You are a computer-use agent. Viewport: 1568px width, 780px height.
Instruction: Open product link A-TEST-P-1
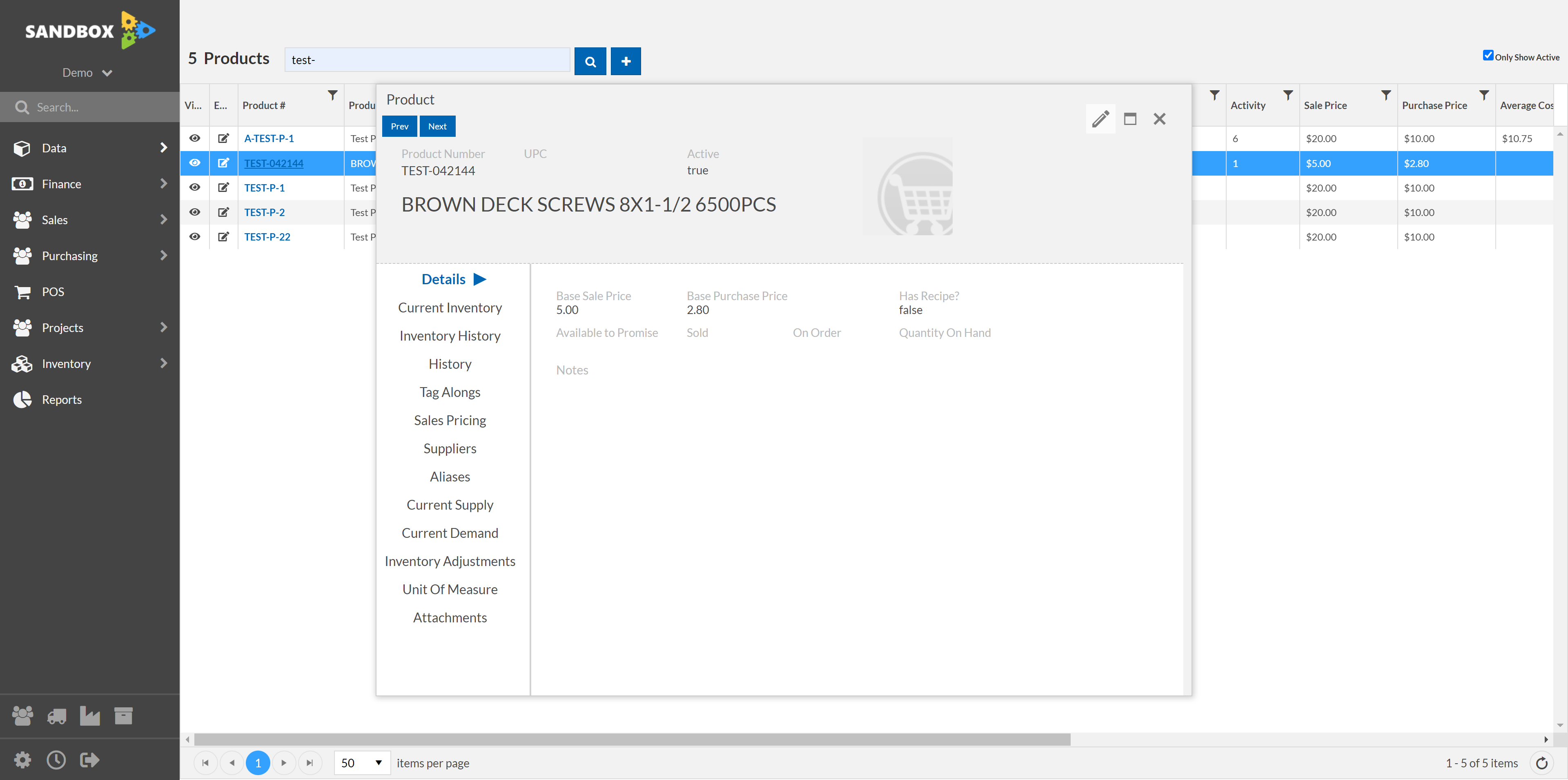tap(269, 138)
